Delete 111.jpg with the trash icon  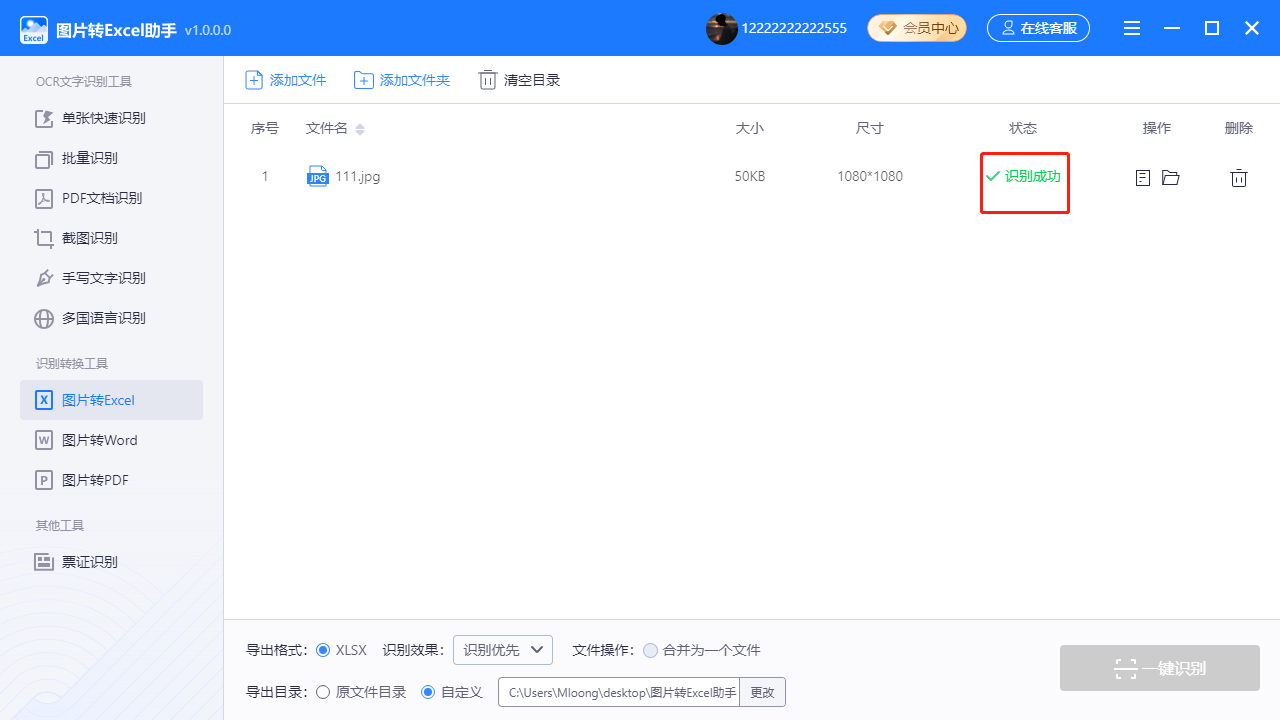[x=1239, y=177]
